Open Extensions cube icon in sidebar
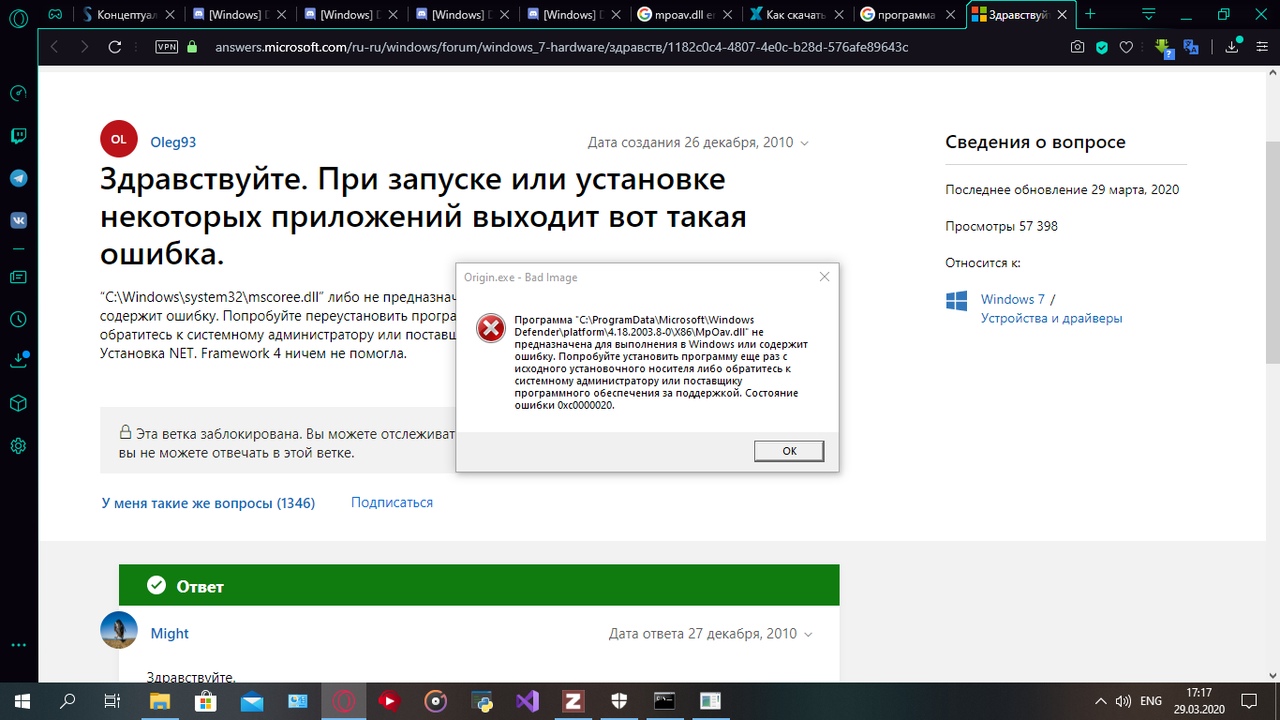 click(x=18, y=403)
